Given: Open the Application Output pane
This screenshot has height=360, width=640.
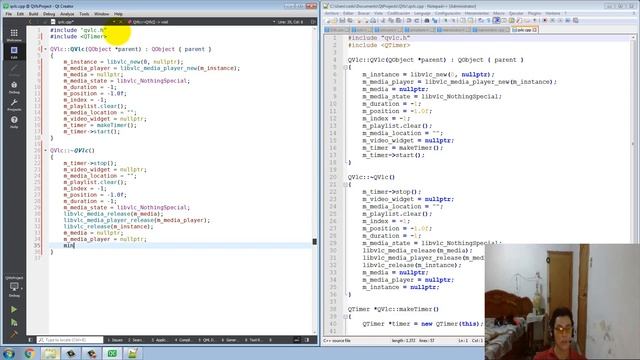Looking at the screenshot, I should (159, 340).
